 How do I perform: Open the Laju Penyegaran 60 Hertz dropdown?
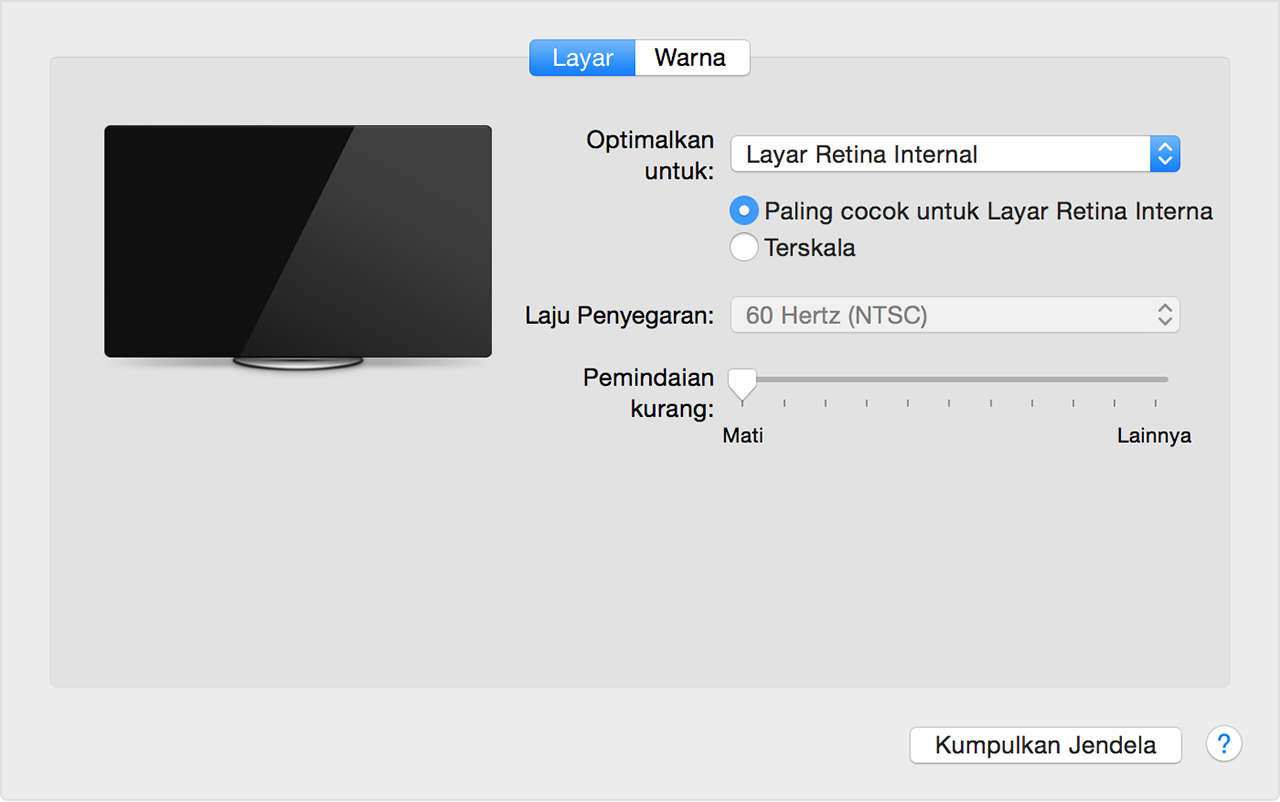(955, 316)
